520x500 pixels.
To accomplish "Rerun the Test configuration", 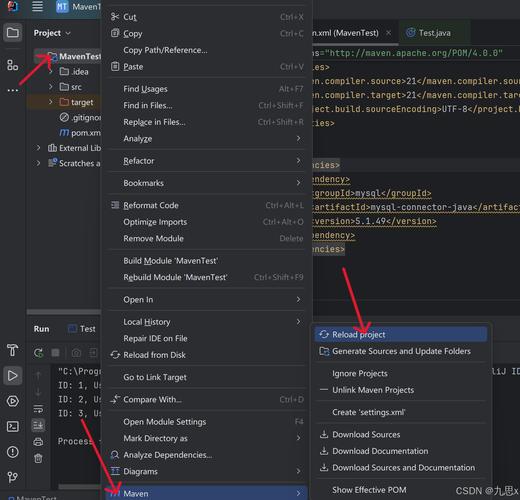I will click(x=38, y=353).
